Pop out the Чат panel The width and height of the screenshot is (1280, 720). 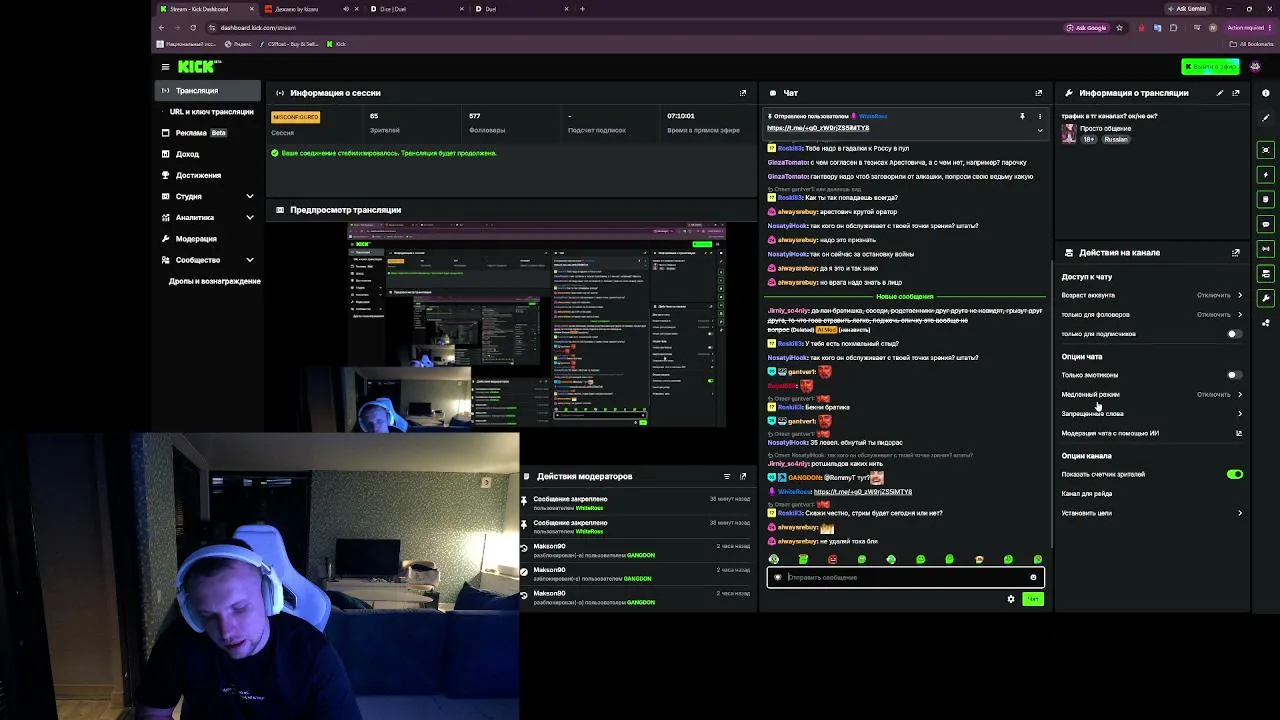click(x=1039, y=93)
